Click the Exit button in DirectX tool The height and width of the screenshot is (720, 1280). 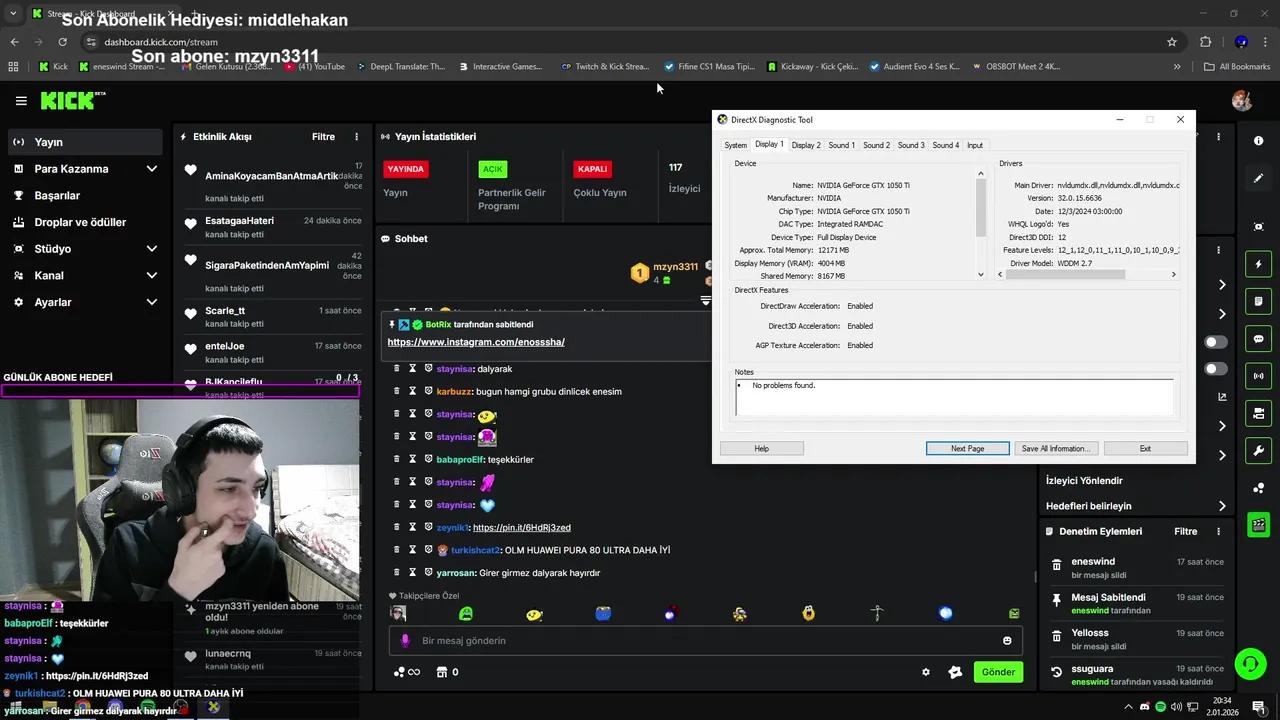[x=1145, y=449]
